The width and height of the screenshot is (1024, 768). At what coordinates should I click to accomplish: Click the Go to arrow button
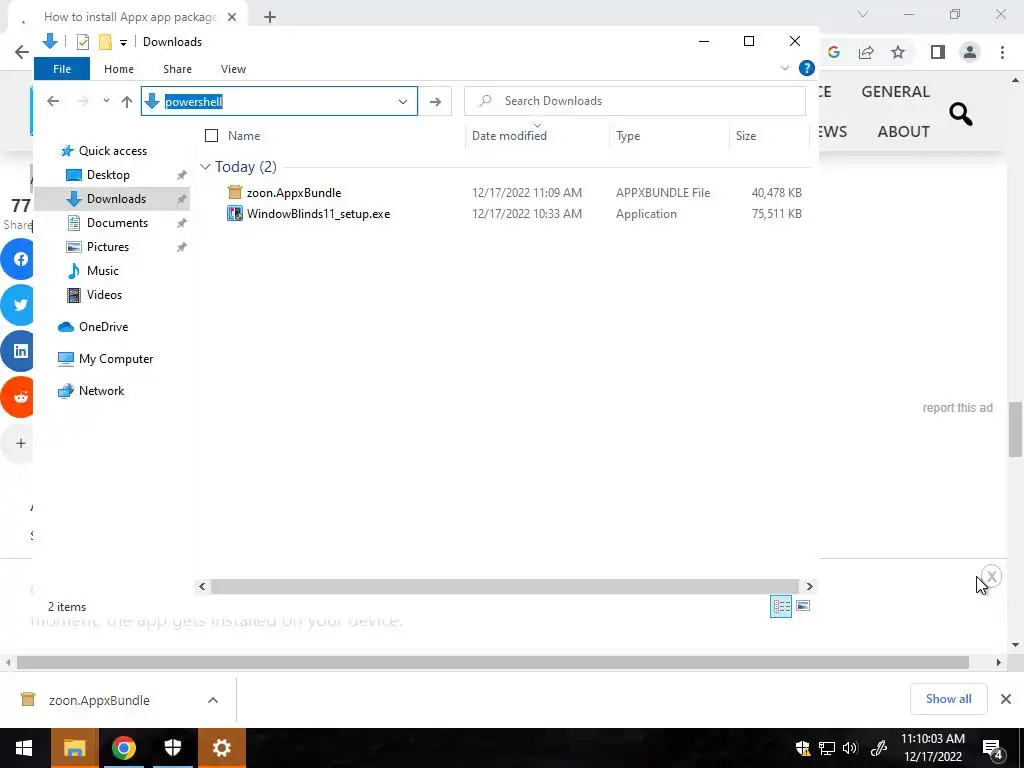pyautogui.click(x=435, y=101)
